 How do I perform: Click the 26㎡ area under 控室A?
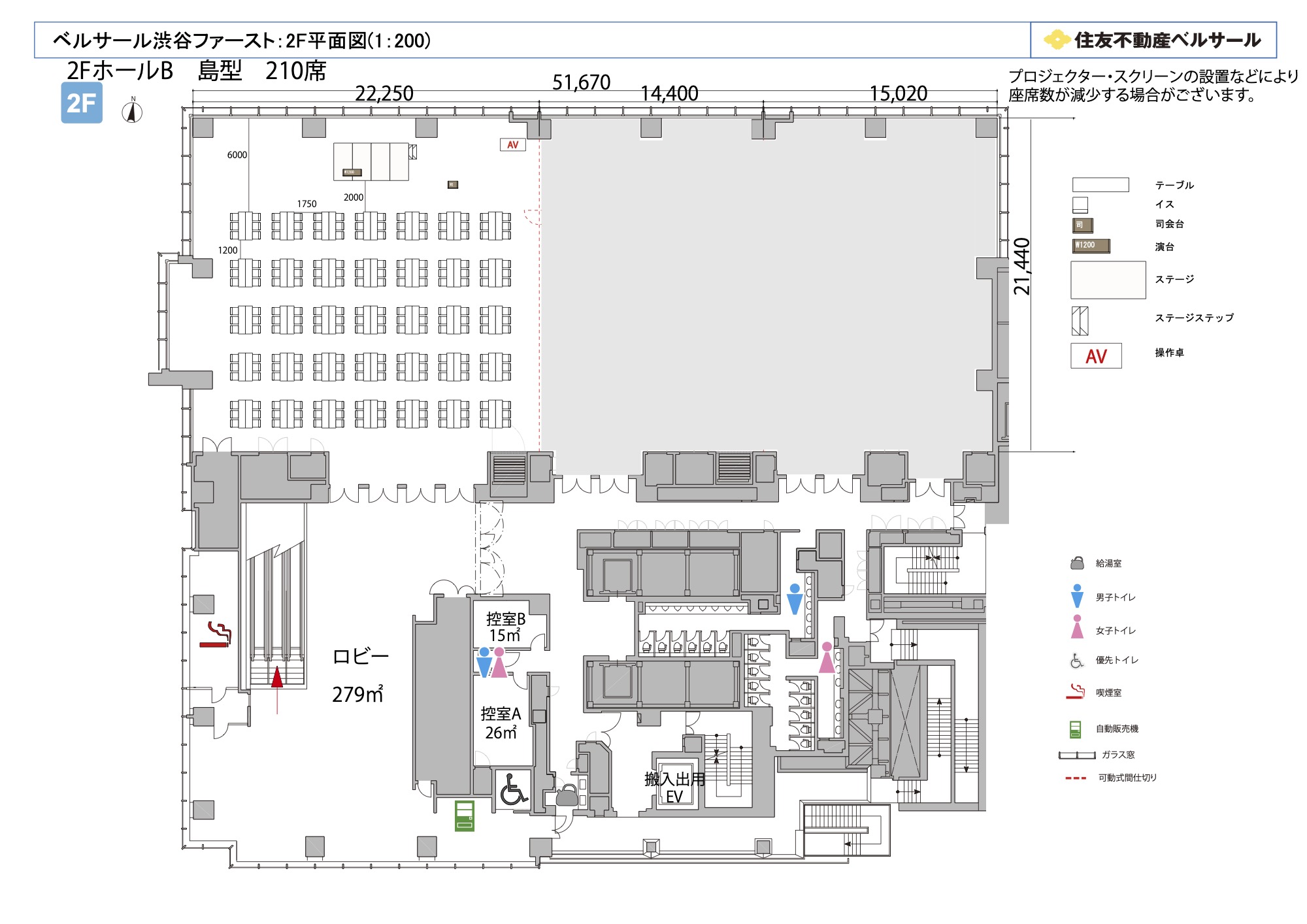coord(501,733)
